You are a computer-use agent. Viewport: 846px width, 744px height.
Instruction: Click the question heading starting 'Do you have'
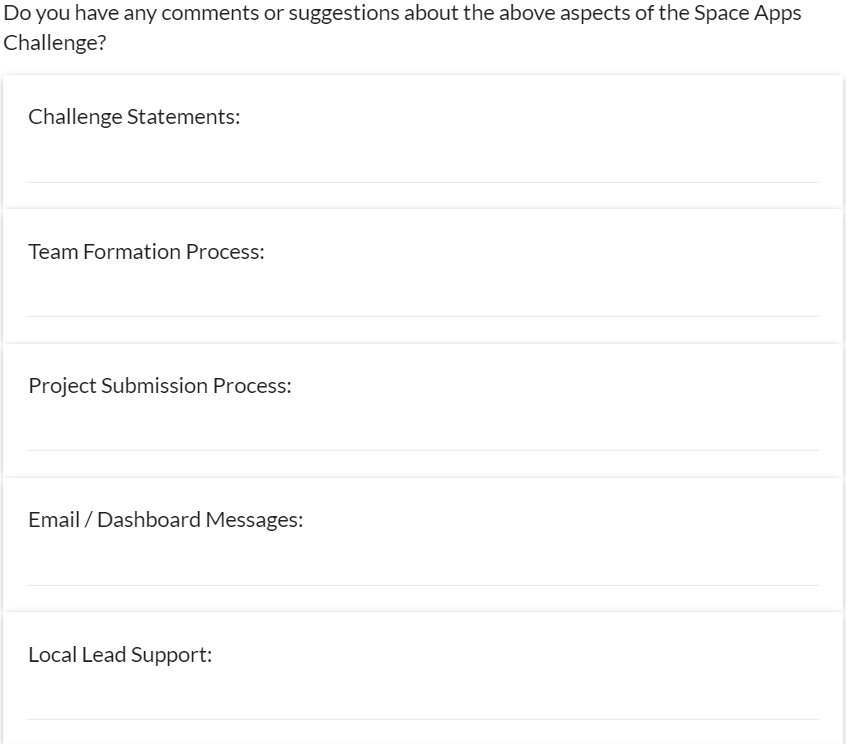pos(402,15)
